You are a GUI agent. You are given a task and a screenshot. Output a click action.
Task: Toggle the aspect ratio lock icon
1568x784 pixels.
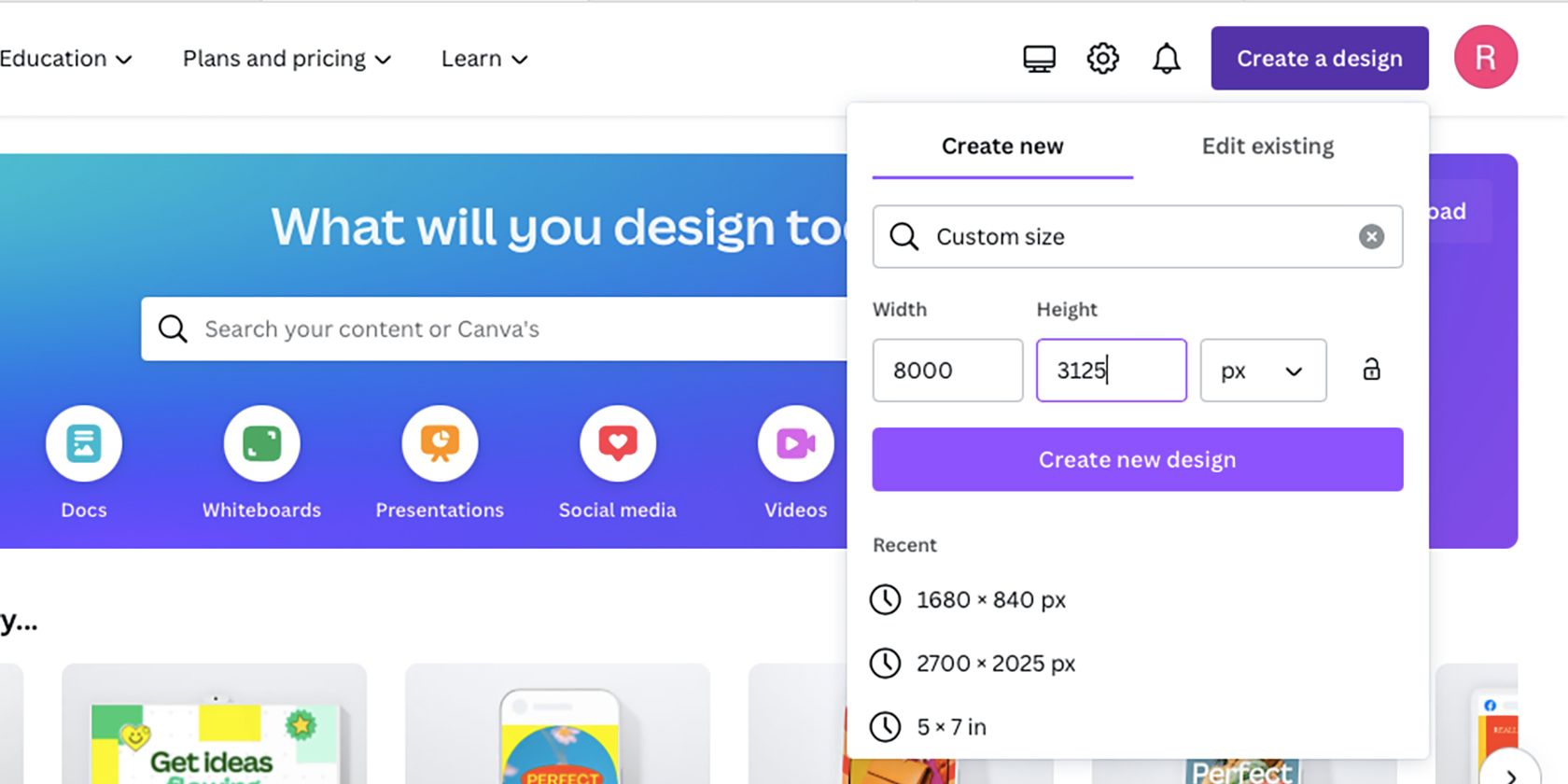tap(1371, 370)
